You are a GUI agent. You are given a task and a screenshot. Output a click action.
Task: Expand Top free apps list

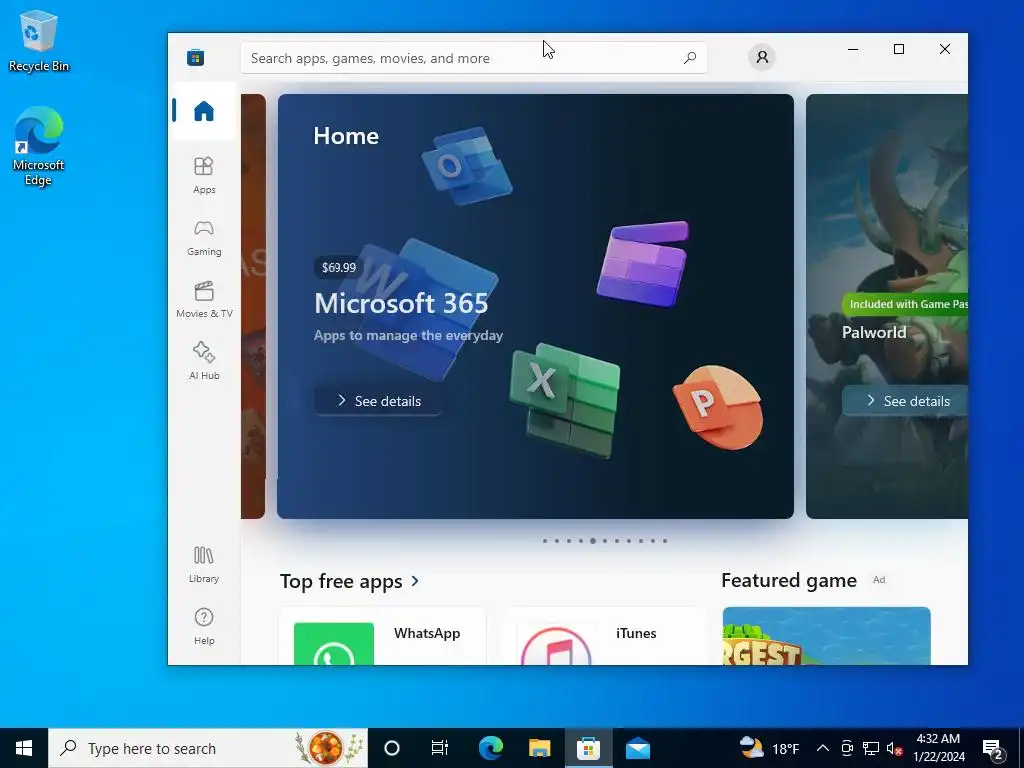tap(349, 581)
